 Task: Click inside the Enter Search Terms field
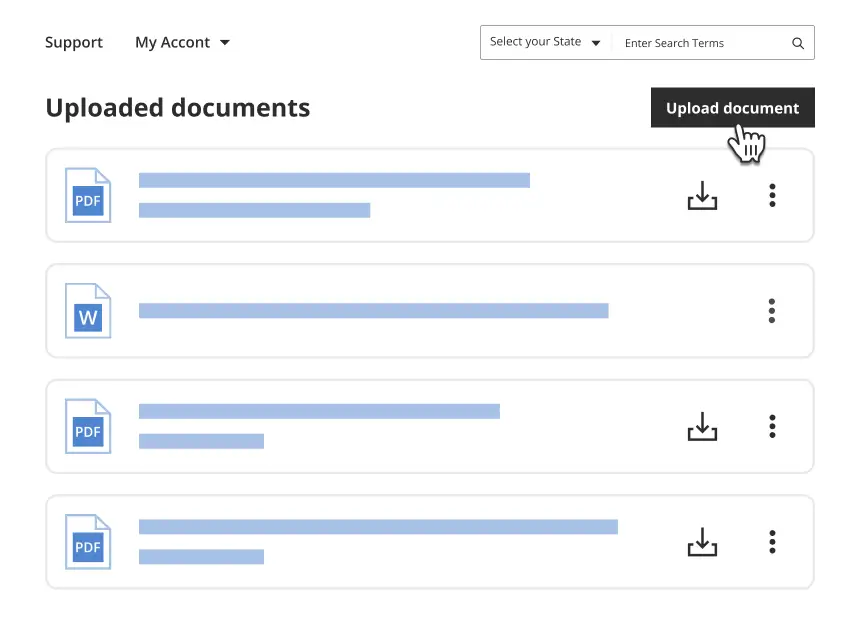click(x=700, y=43)
